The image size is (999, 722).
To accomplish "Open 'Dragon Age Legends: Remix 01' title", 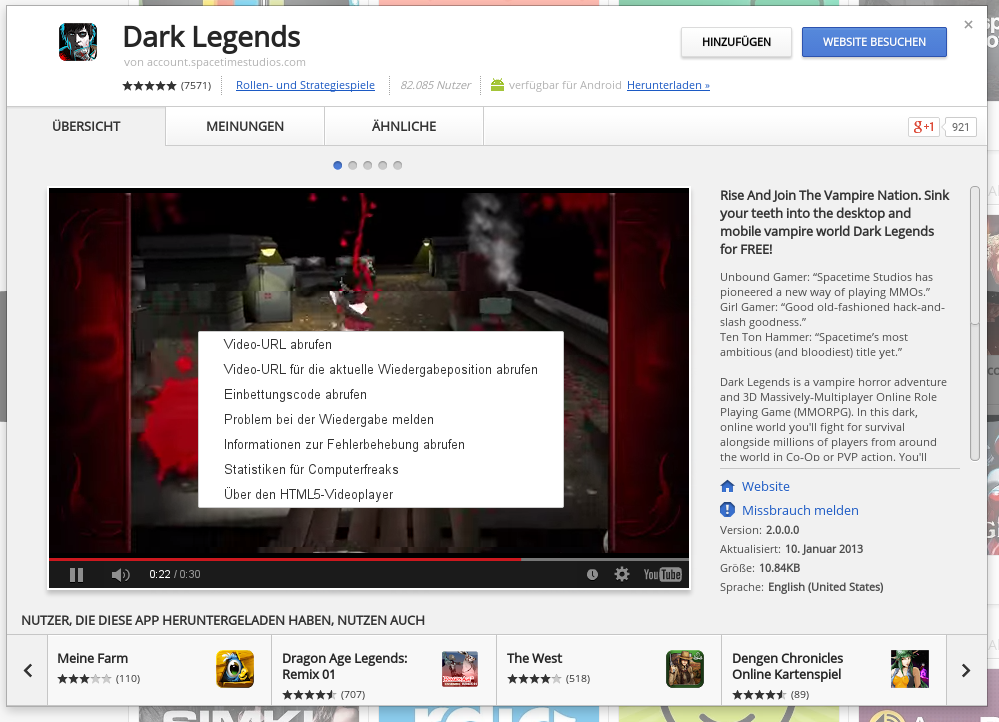I will [345, 667].
